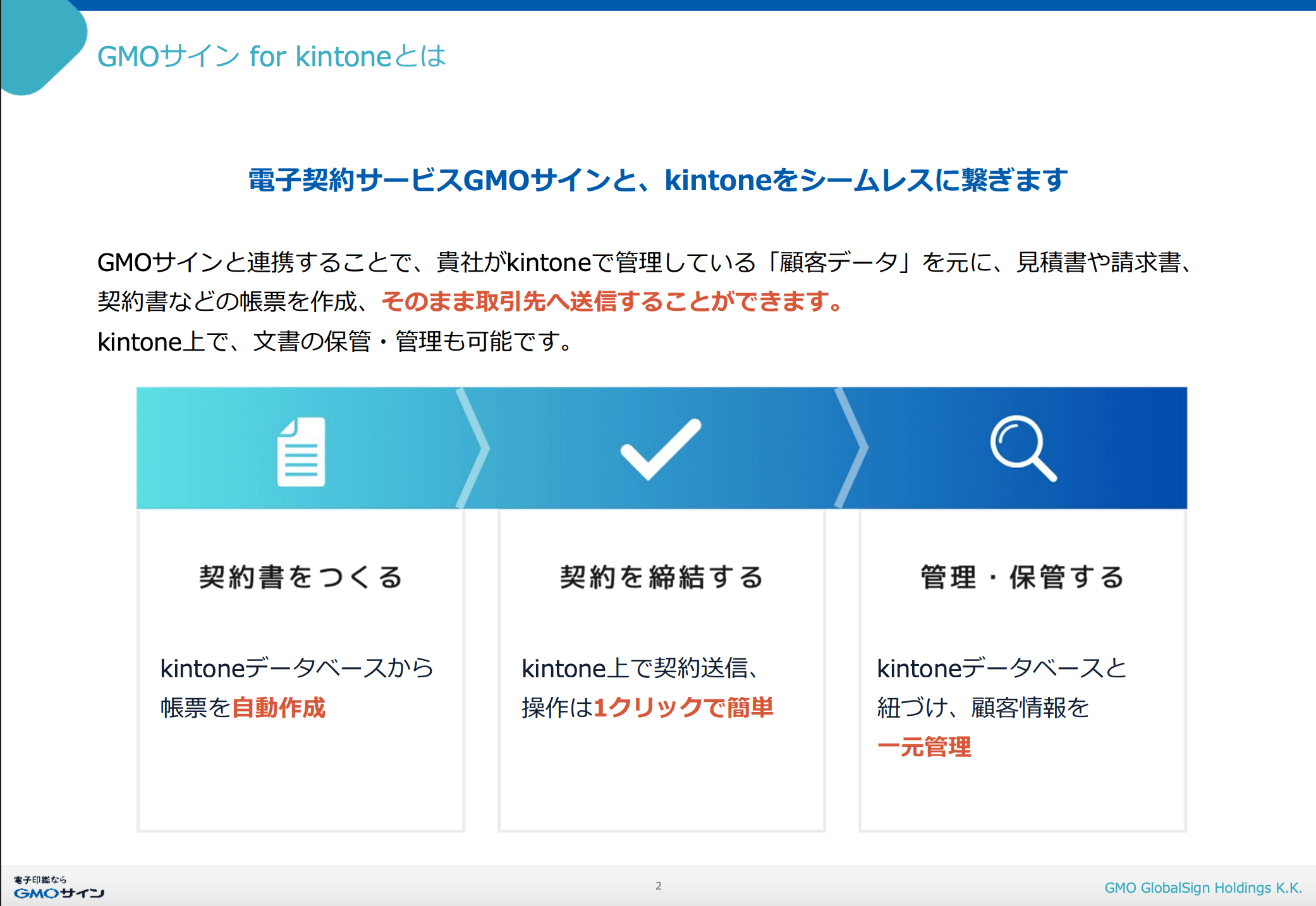Click the document icon in the banner
1316x906 pixels.
pyautogui.click(x=301, y=451)
